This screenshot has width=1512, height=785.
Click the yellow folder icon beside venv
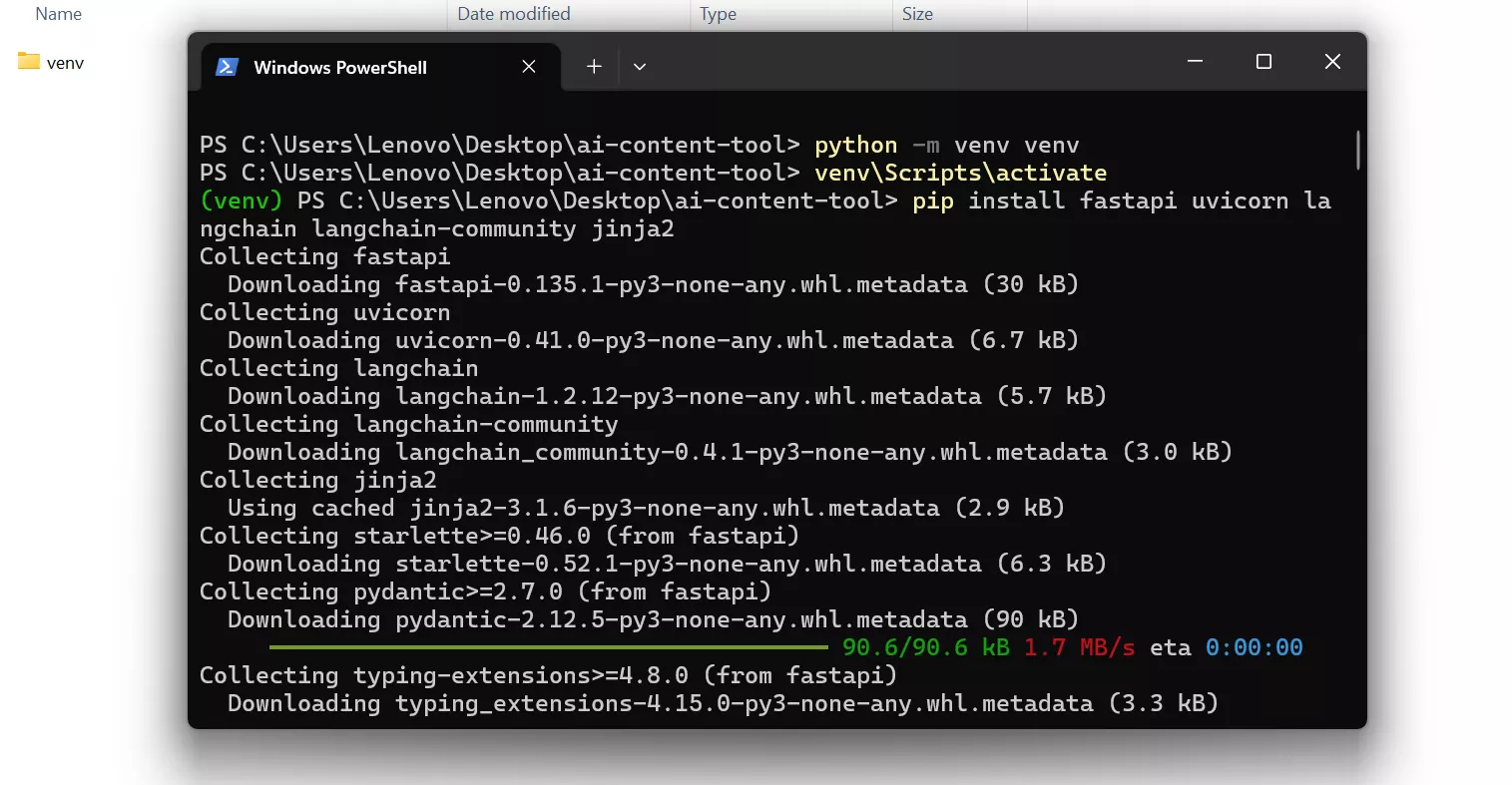[x=27, y=62]
